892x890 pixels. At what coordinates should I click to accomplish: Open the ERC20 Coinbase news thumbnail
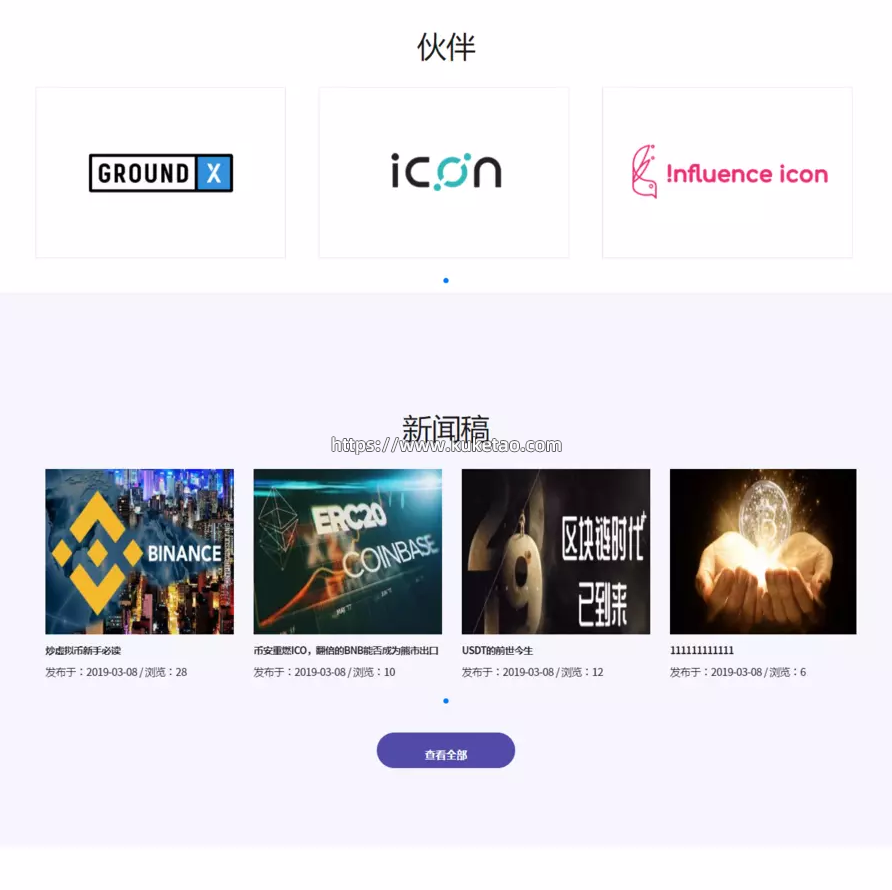[x=348, y=551]
